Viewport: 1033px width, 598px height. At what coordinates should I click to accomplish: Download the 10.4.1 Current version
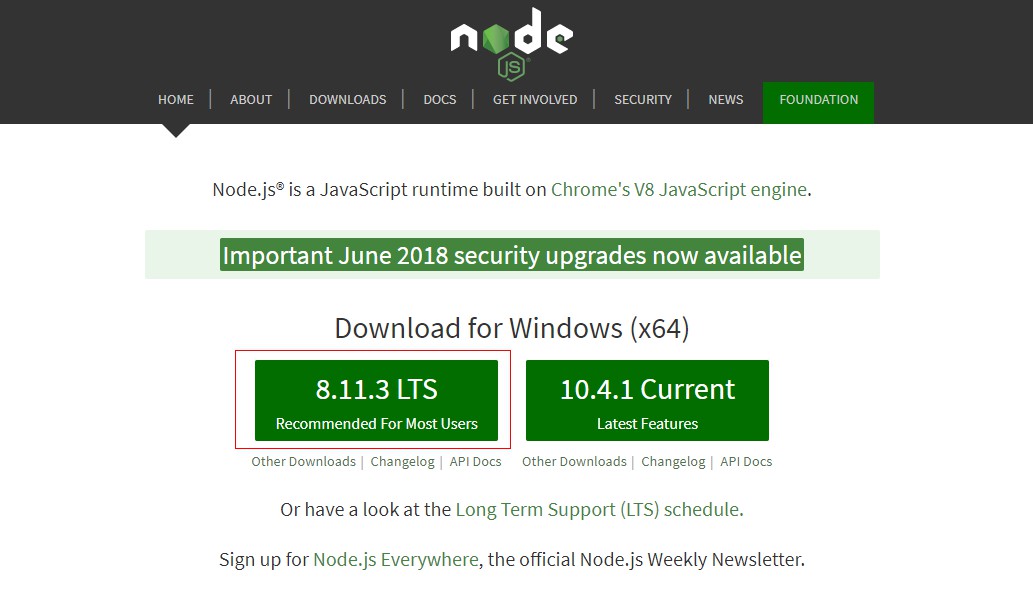[647, 400]
